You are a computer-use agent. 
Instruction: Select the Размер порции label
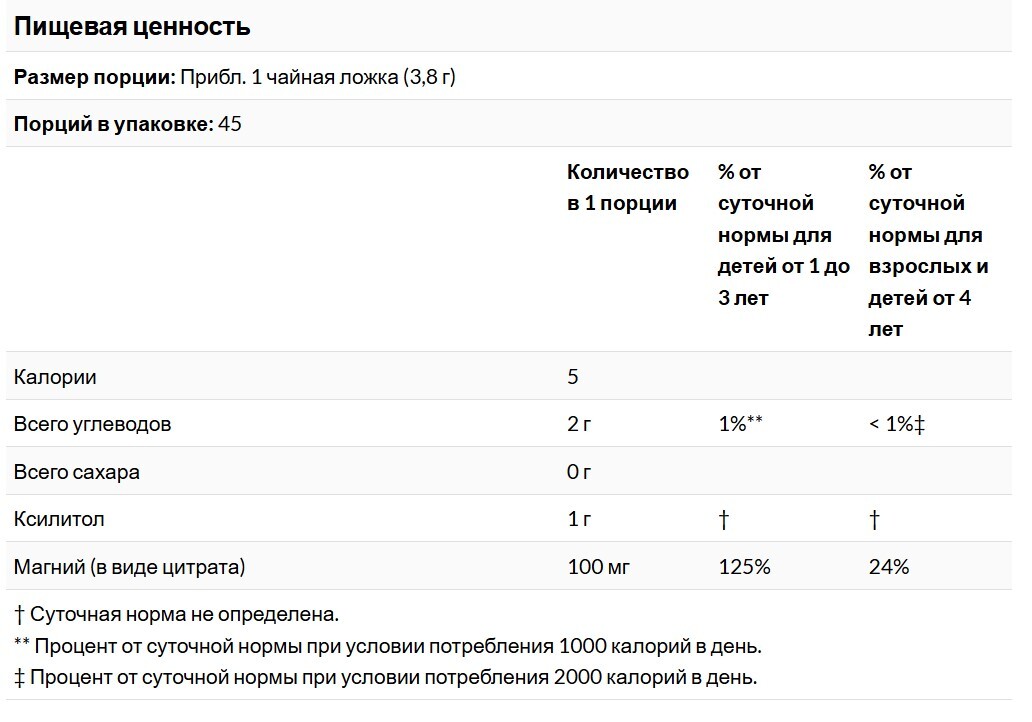coord(95,77)
